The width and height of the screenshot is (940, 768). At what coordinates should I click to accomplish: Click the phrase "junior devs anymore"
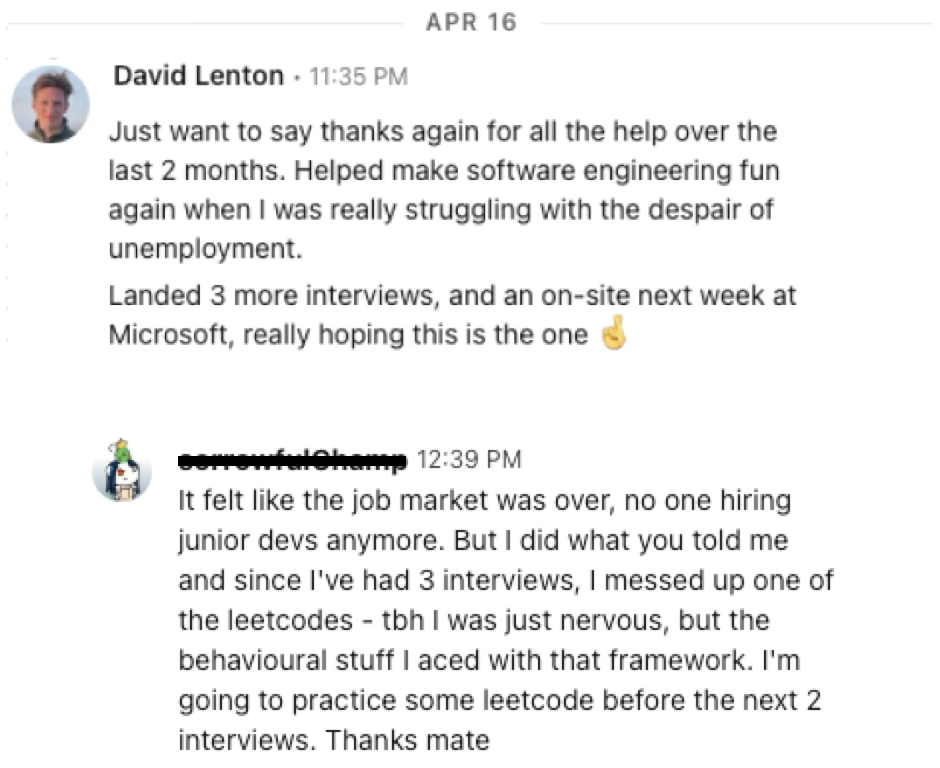click(x=311, y=540)
